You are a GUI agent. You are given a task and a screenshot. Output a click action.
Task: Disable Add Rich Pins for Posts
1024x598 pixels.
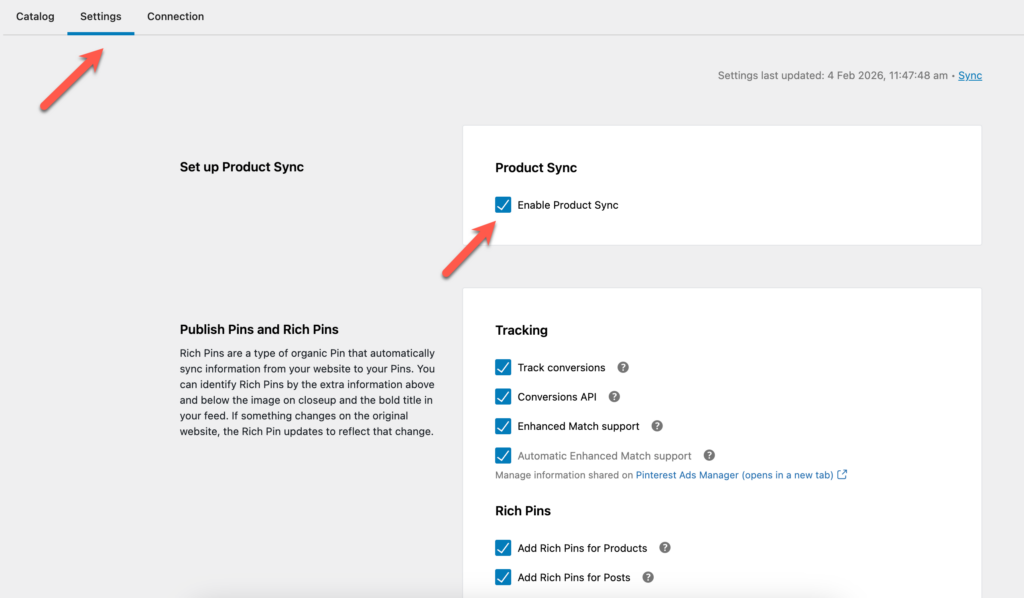pyautogui.click(x=502, y=577)
